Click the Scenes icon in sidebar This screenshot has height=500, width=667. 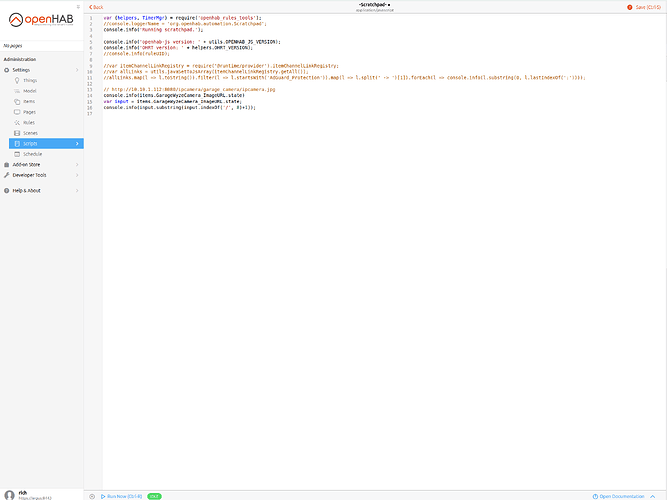click(17, 133)
